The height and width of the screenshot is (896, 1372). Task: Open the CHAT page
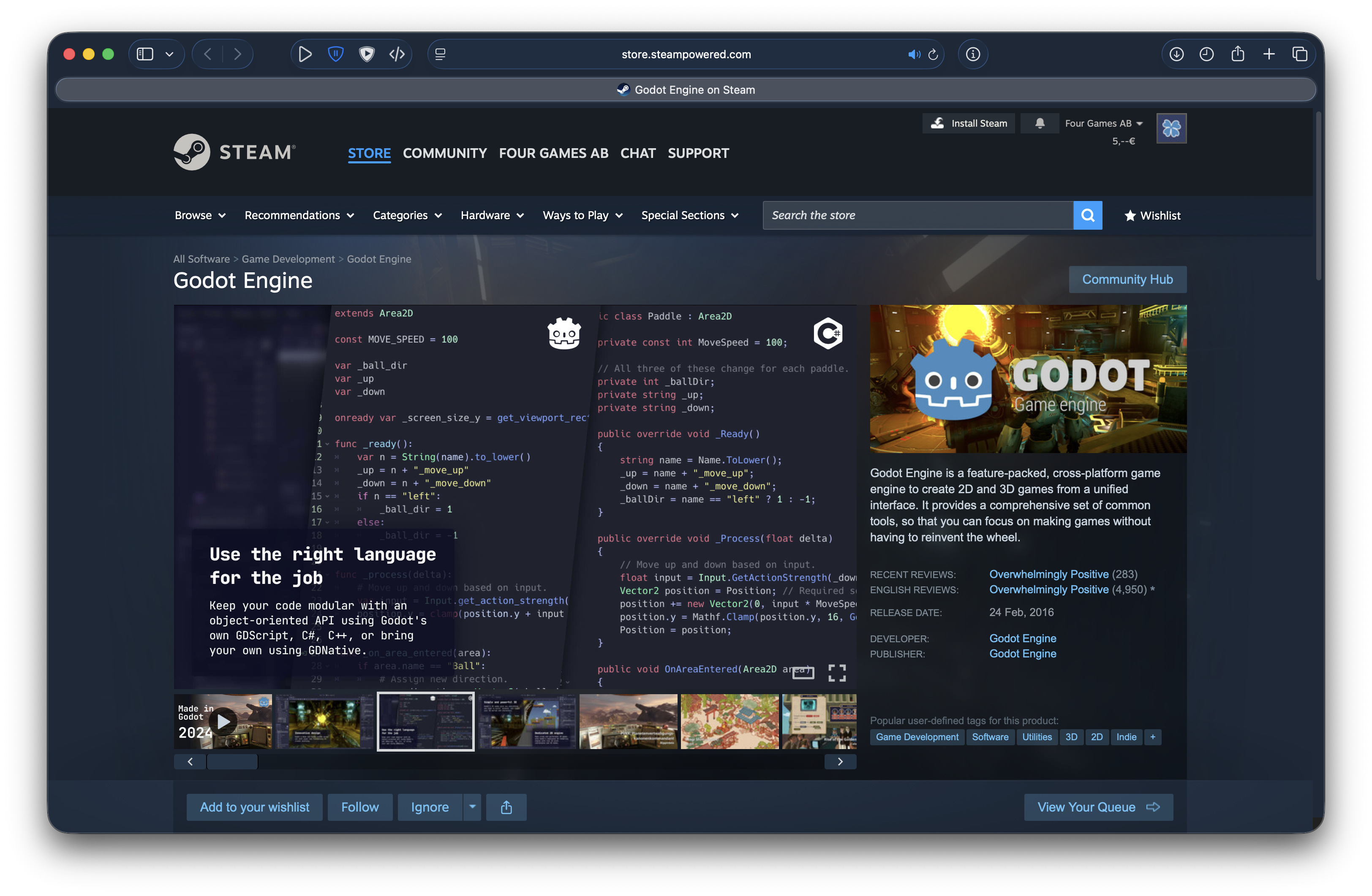coord(638,153)
